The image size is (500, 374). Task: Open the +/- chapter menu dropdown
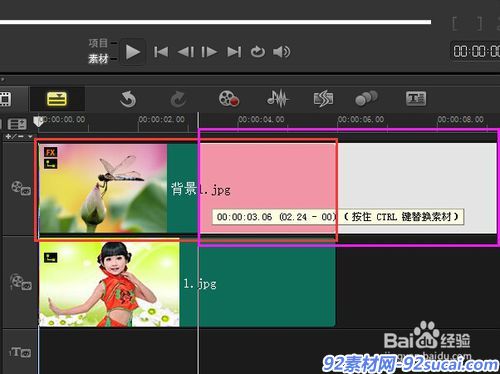point(19,137)
